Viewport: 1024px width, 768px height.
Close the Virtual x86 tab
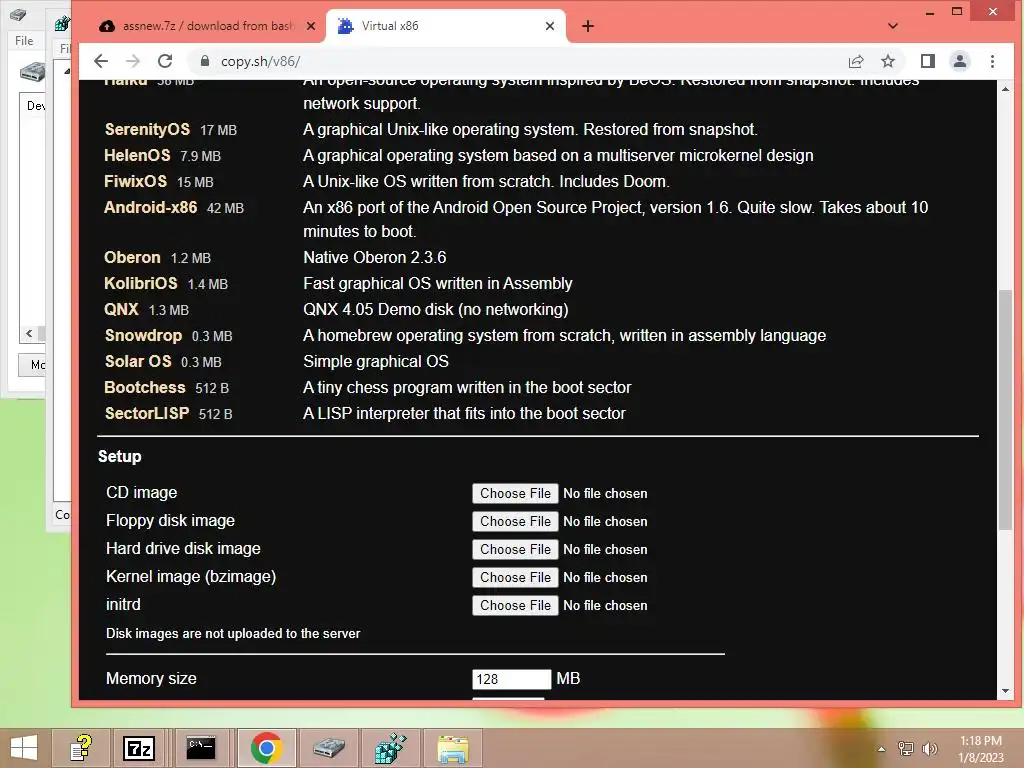pyautogui.click(x=550, y=26)
